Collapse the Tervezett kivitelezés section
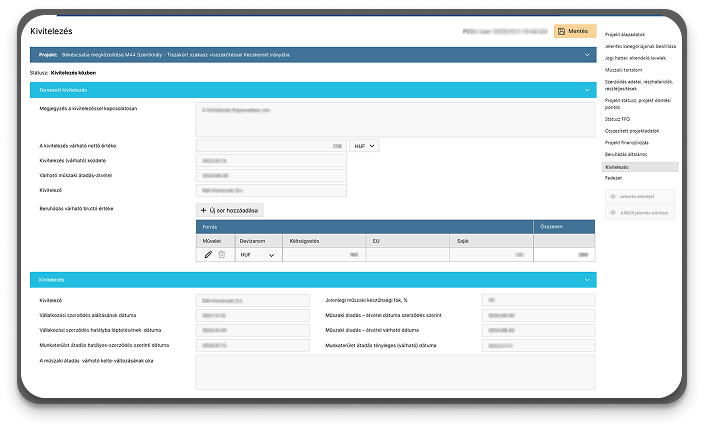Viewport: 704px width, 429px height. [588, 89]
